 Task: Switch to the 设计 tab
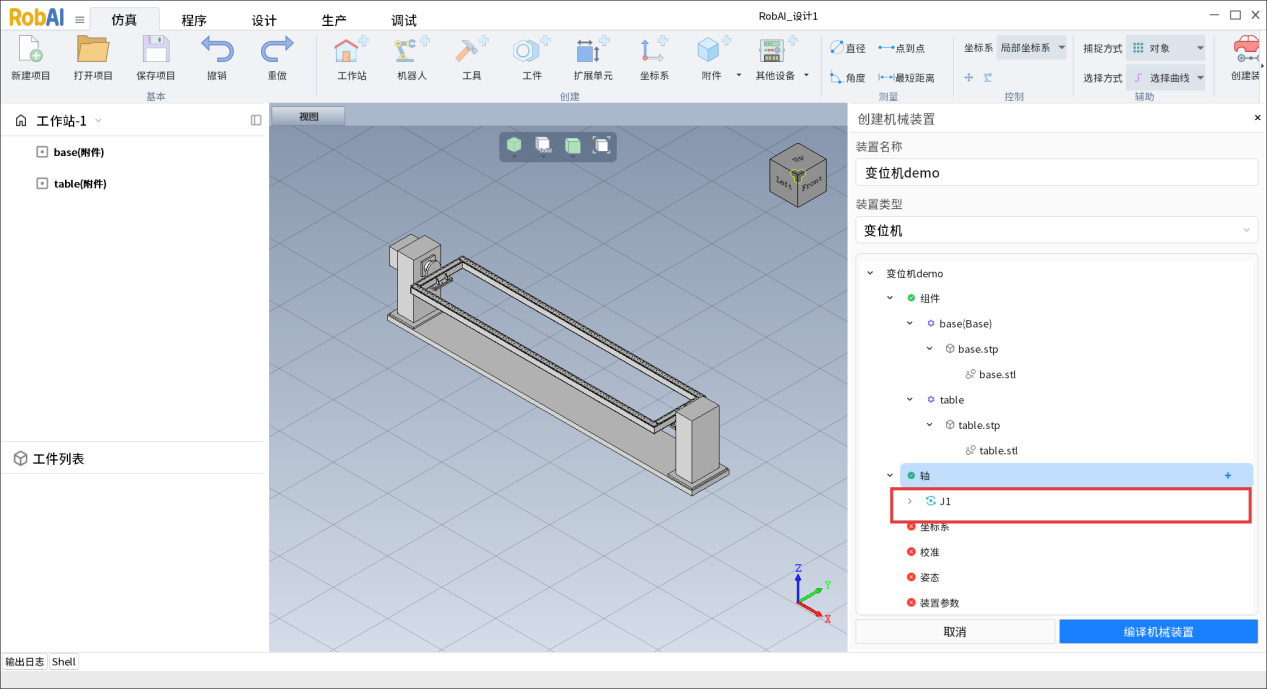pos(264,20)
